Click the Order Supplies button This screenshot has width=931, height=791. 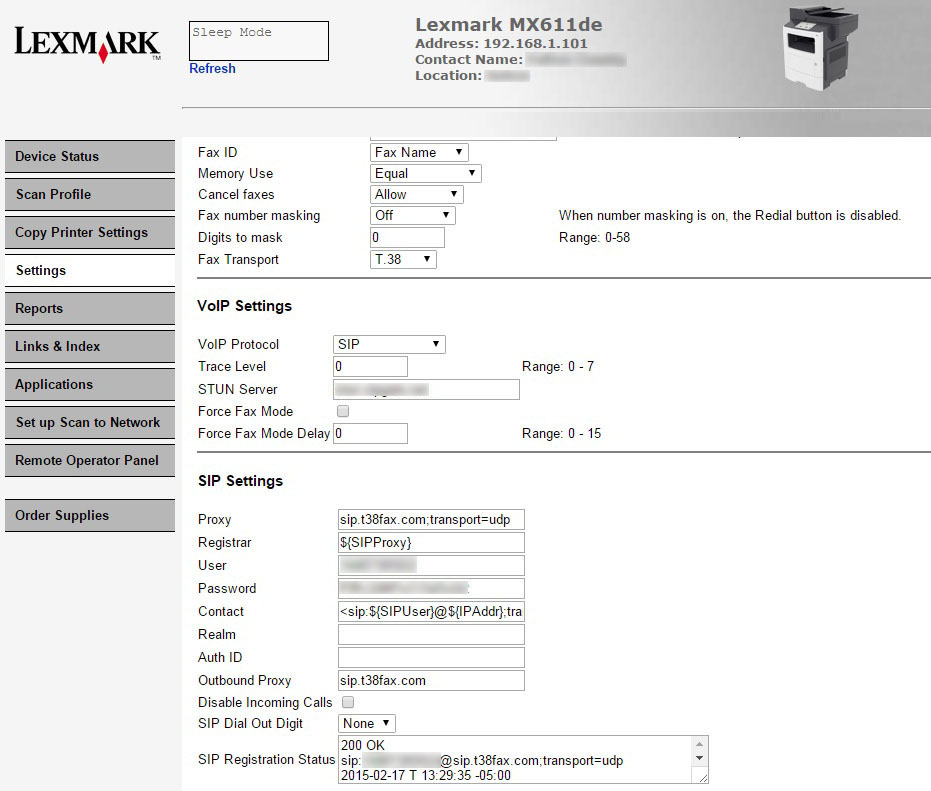pyautogui.click(x=90, y=515)
